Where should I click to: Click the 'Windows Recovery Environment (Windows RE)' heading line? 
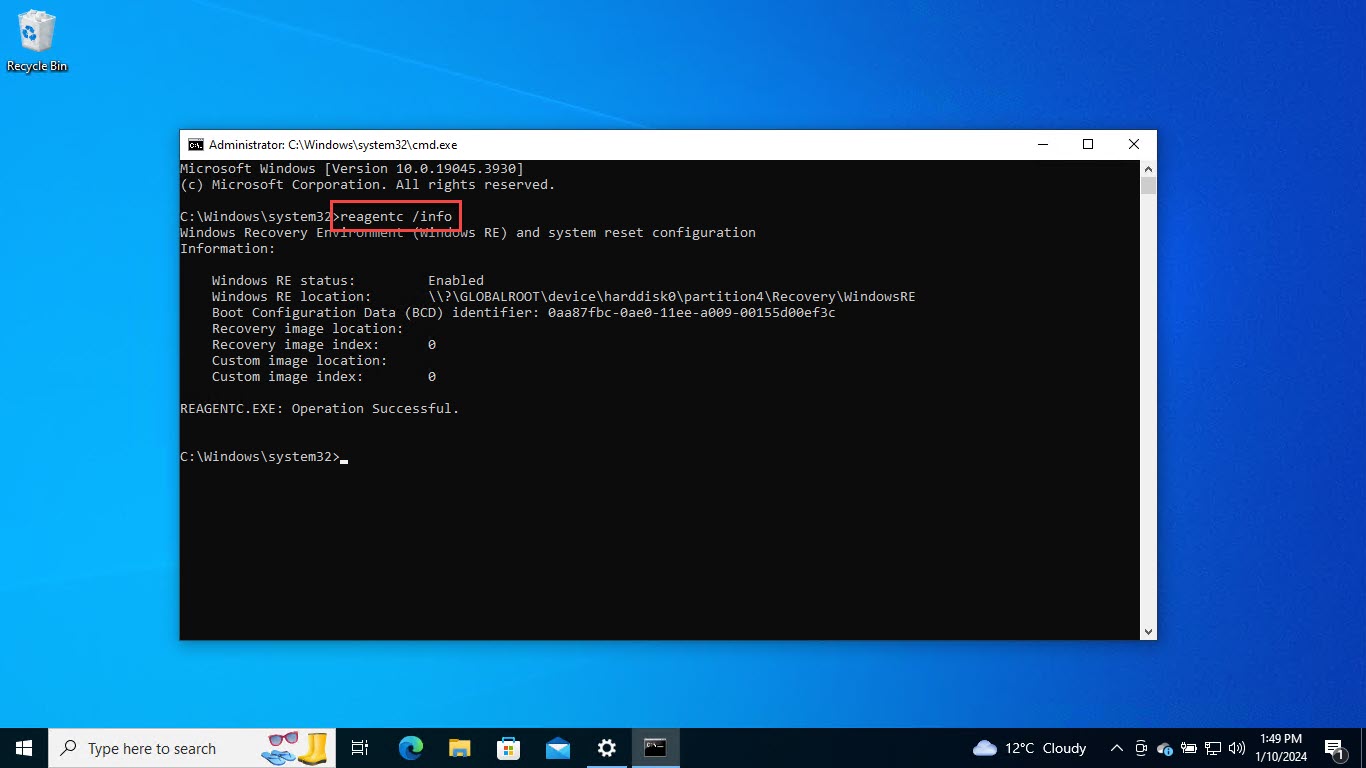pyautogui.click(x=468, y=233)
